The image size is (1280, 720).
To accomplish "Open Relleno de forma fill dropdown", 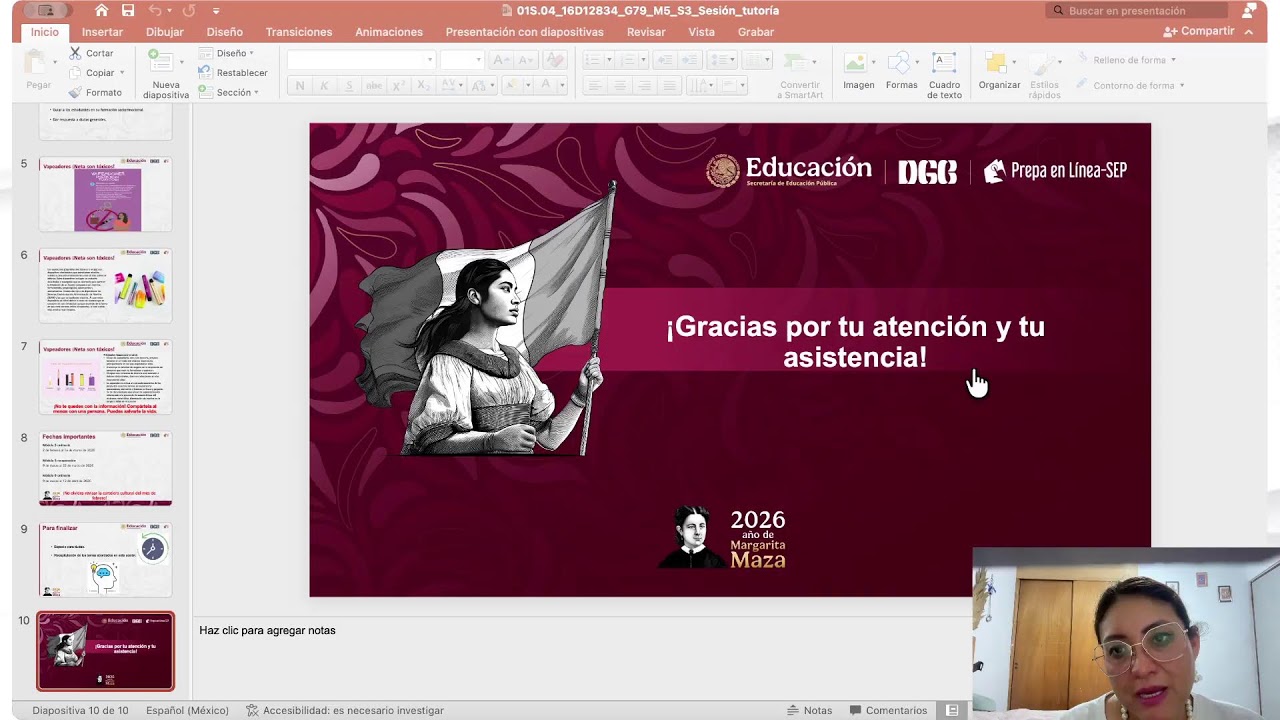I will click(x=1127, y=60).
